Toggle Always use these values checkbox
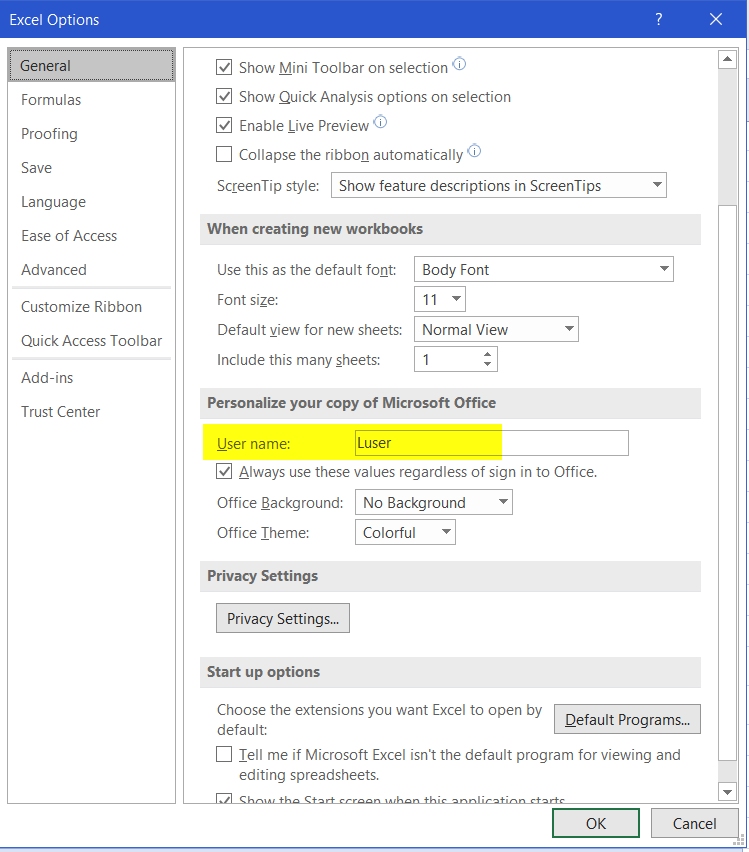The image size is (749, 852). click(224, 471)
